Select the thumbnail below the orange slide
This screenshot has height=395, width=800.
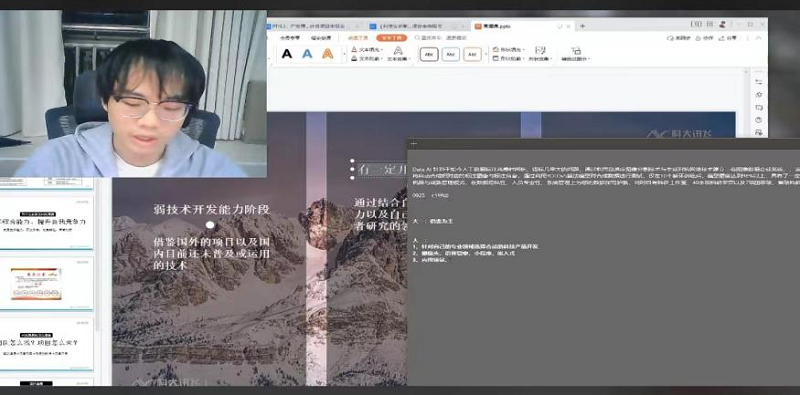pyautogui.click(x=46, y=344)
